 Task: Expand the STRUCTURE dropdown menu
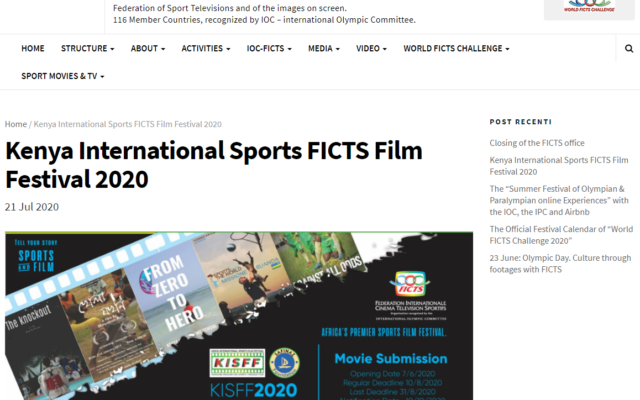tap(87, 49)
